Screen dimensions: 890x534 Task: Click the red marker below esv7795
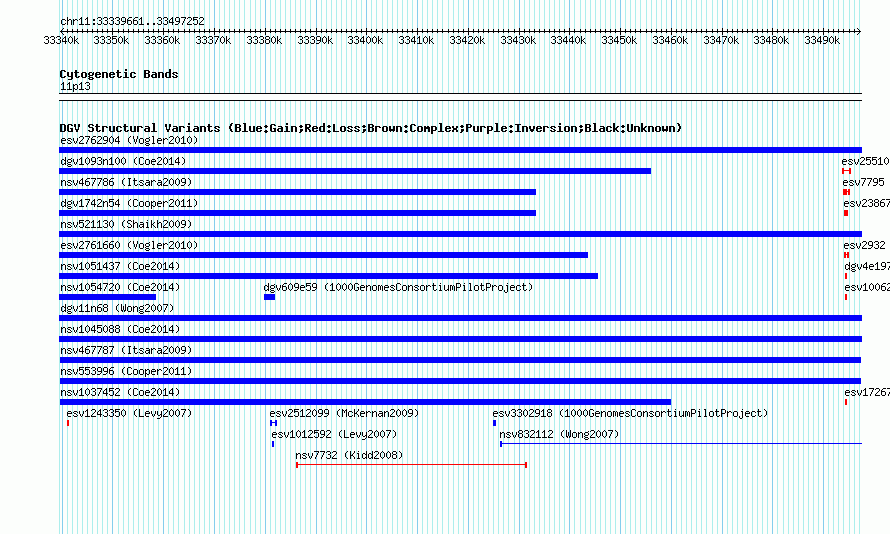point(846,192)
